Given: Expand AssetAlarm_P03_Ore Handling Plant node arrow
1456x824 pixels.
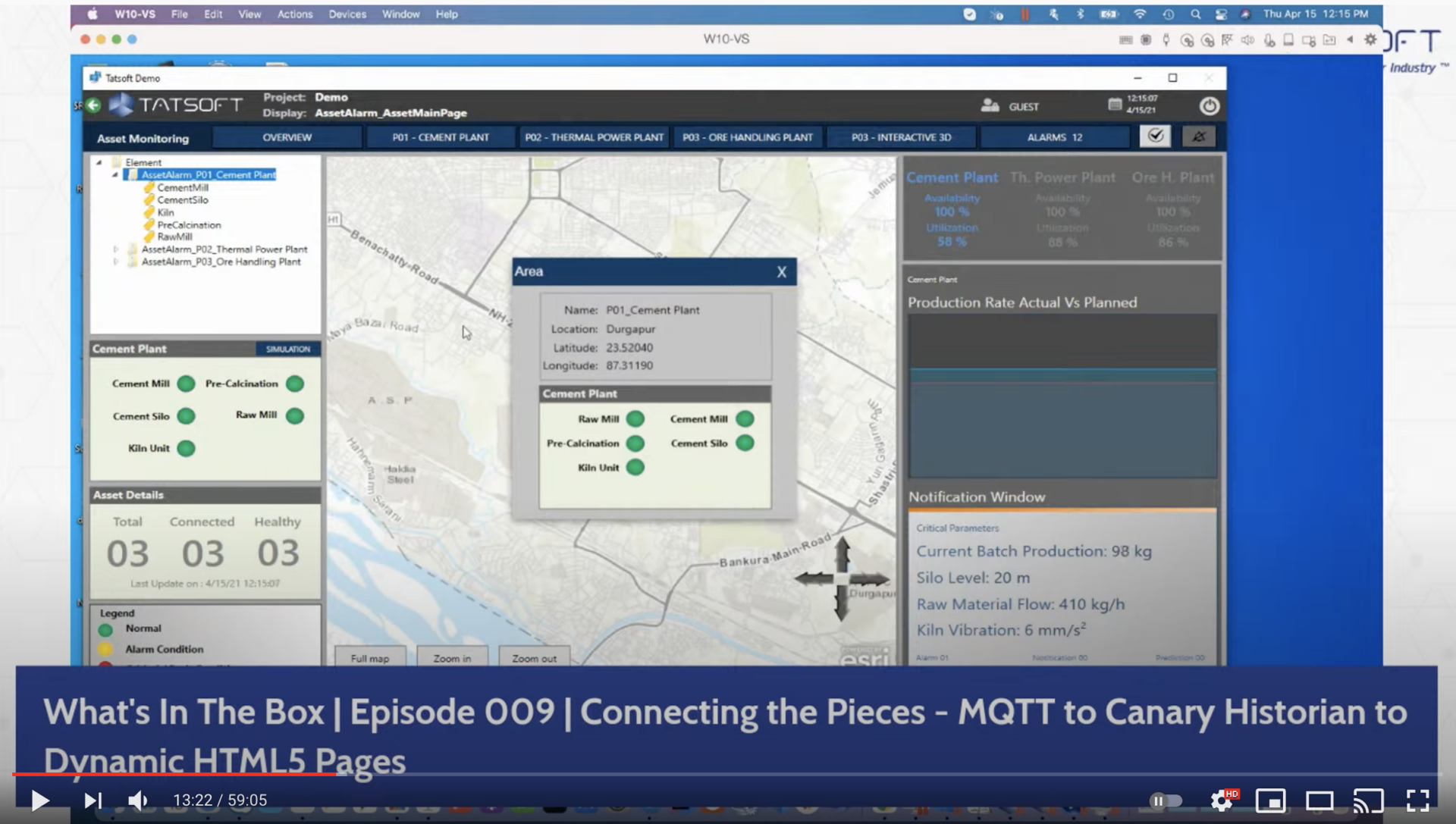Looking at the screenshot, I should (115, 262).
